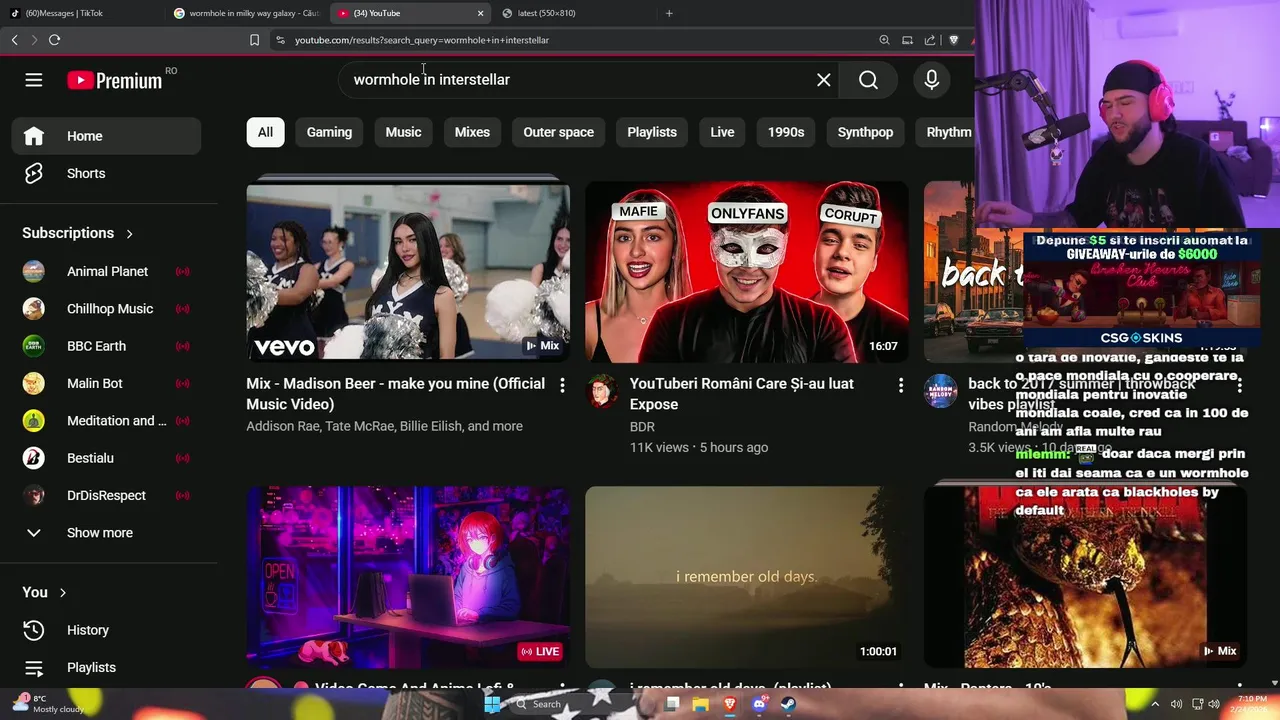
Task: Click the share icon in the address bar
Action: 930,40
